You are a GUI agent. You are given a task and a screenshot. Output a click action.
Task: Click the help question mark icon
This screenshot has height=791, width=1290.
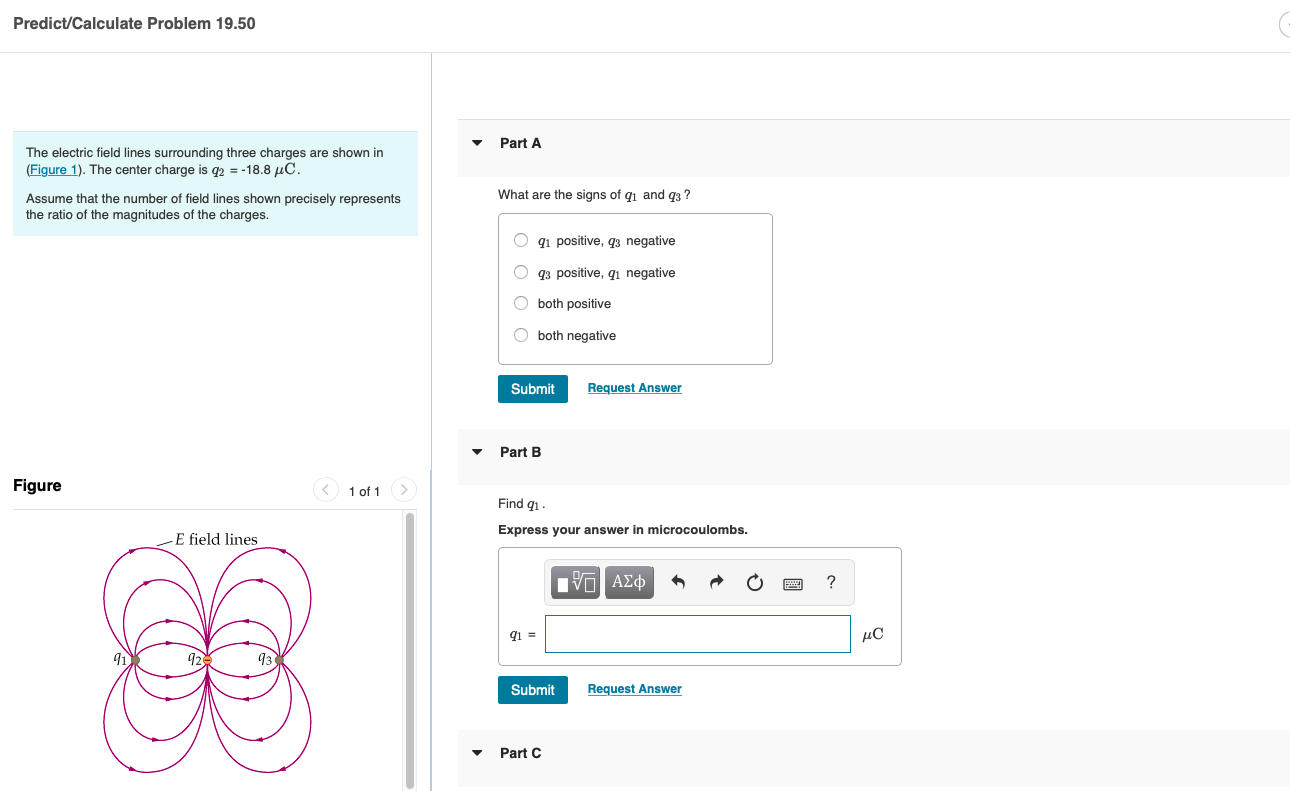(x=832, y=582)
